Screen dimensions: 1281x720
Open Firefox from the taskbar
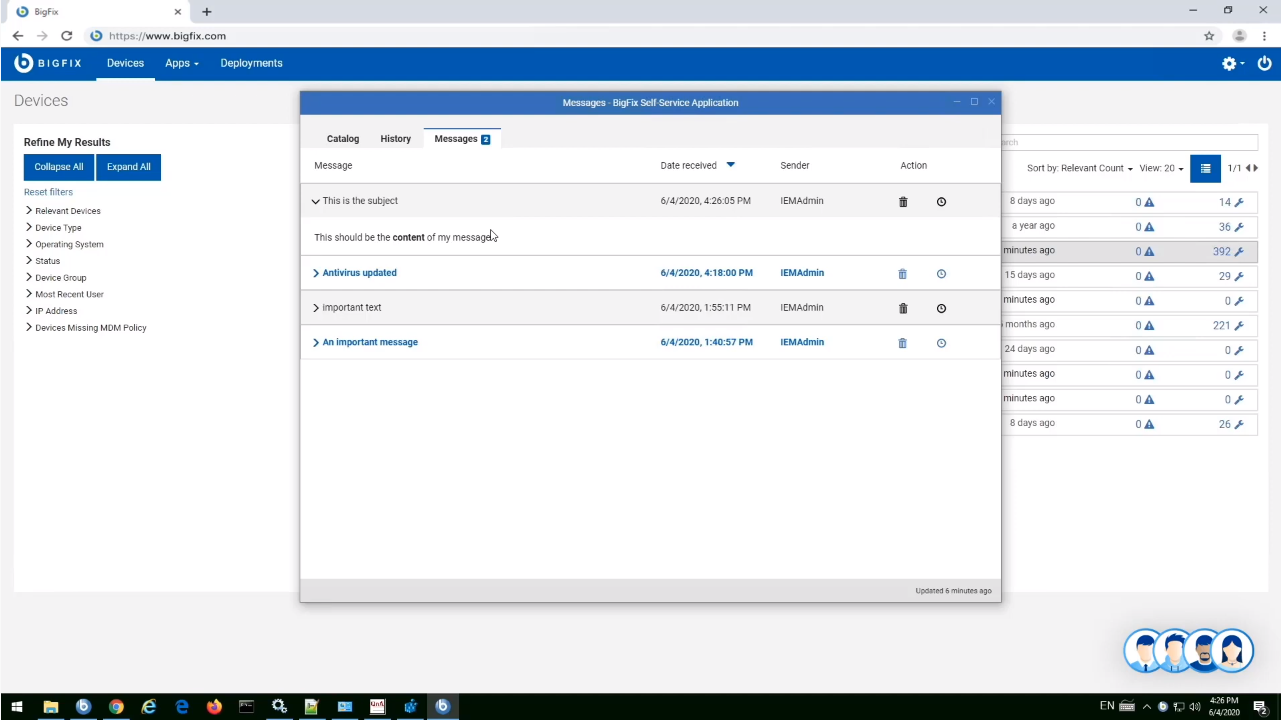tap(214, 707)
